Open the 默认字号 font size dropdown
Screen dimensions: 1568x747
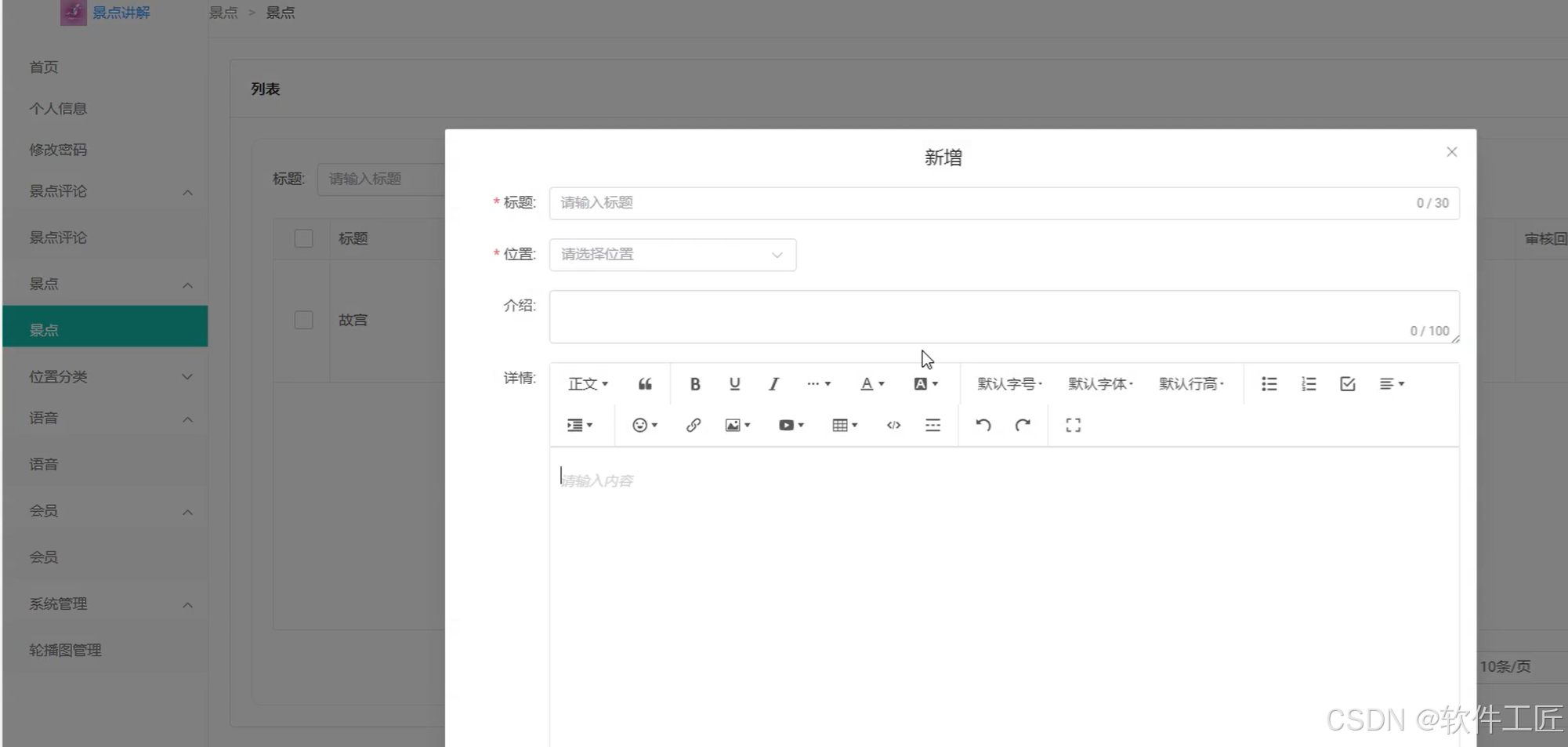tap(1009, 384)
